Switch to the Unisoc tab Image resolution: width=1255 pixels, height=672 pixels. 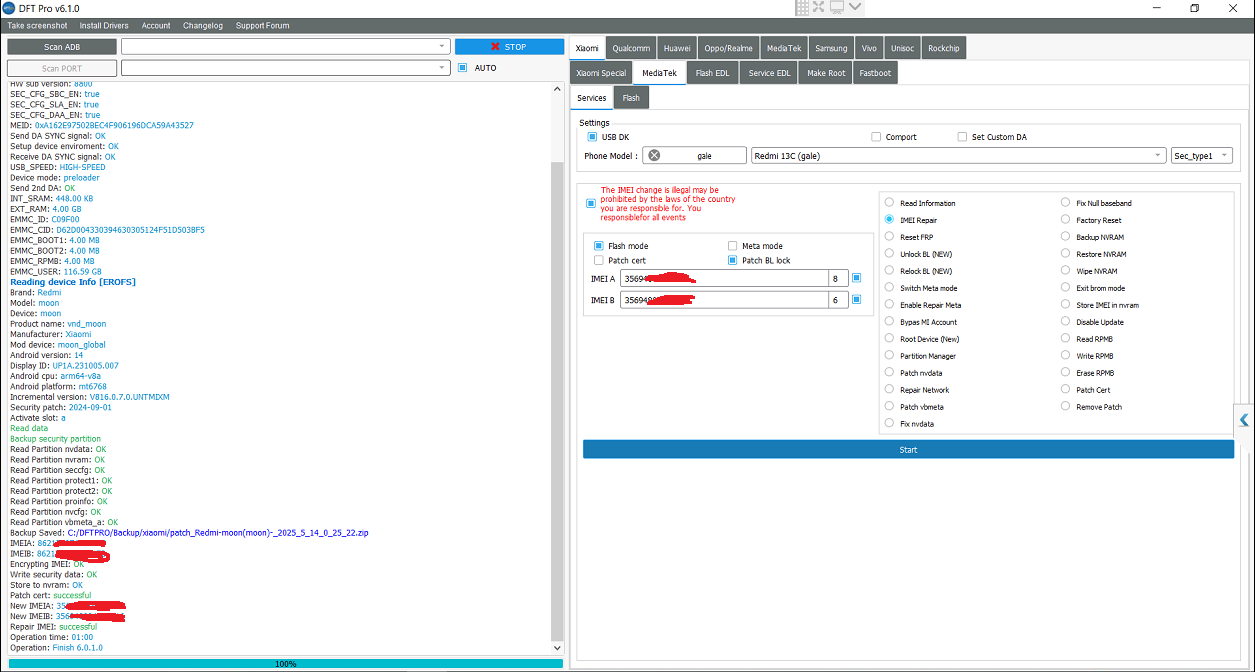(902, 48)
